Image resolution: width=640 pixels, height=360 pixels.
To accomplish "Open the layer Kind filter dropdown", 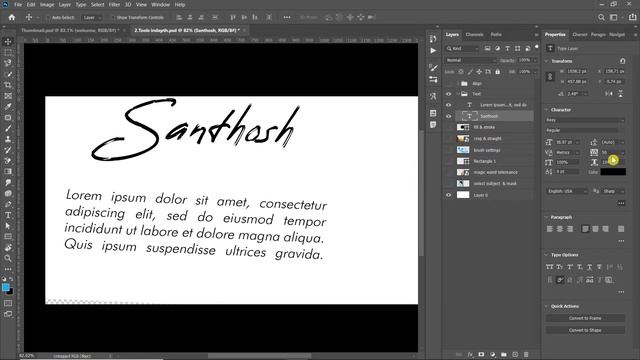I will coord(462,49).
